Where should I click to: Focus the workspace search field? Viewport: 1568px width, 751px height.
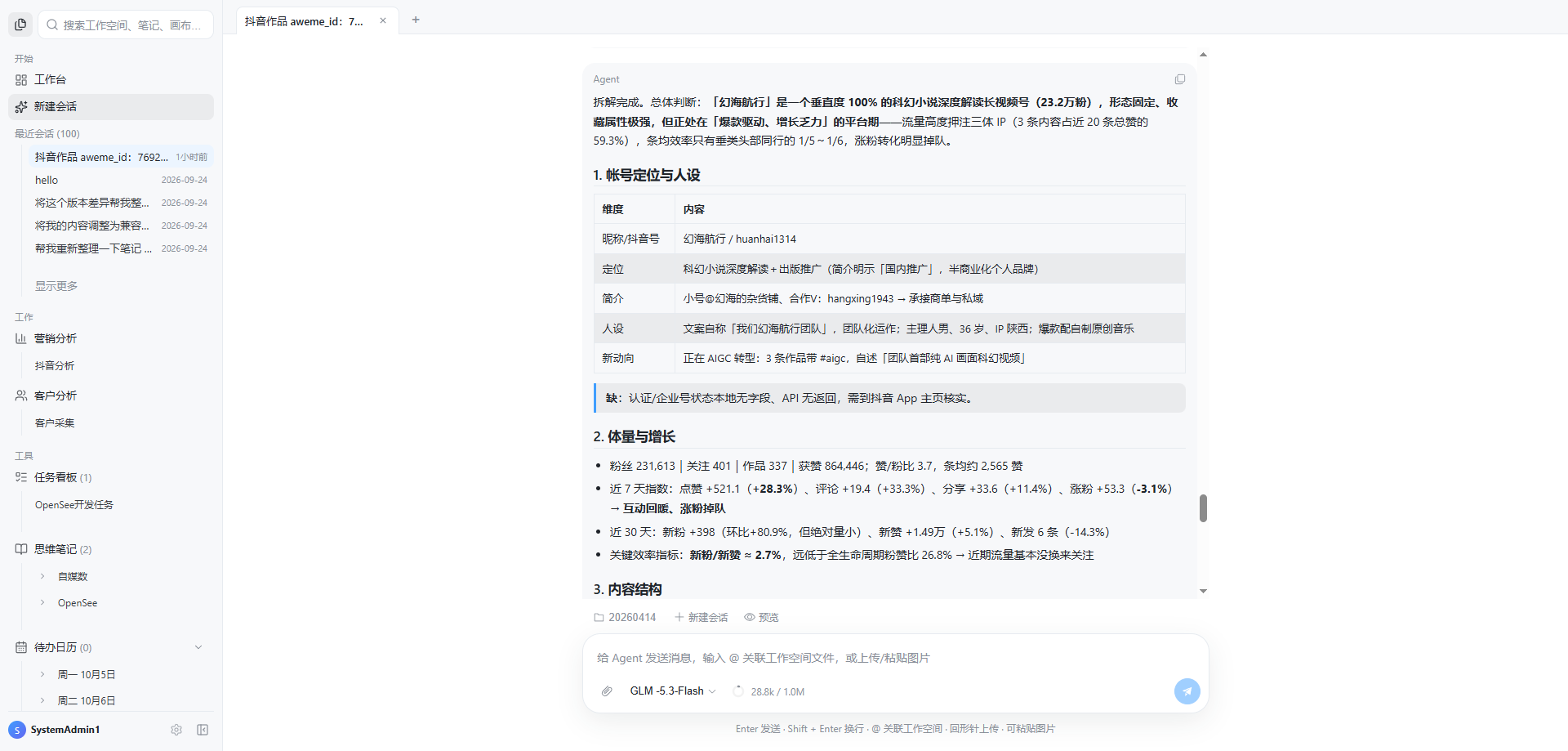(x=126, y=25)
